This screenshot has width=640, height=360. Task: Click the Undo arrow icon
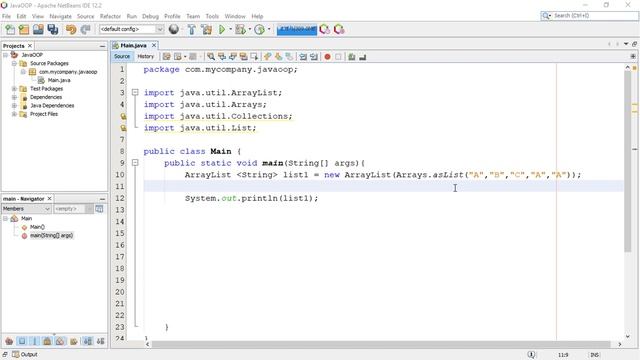click(x=71, y=29)
